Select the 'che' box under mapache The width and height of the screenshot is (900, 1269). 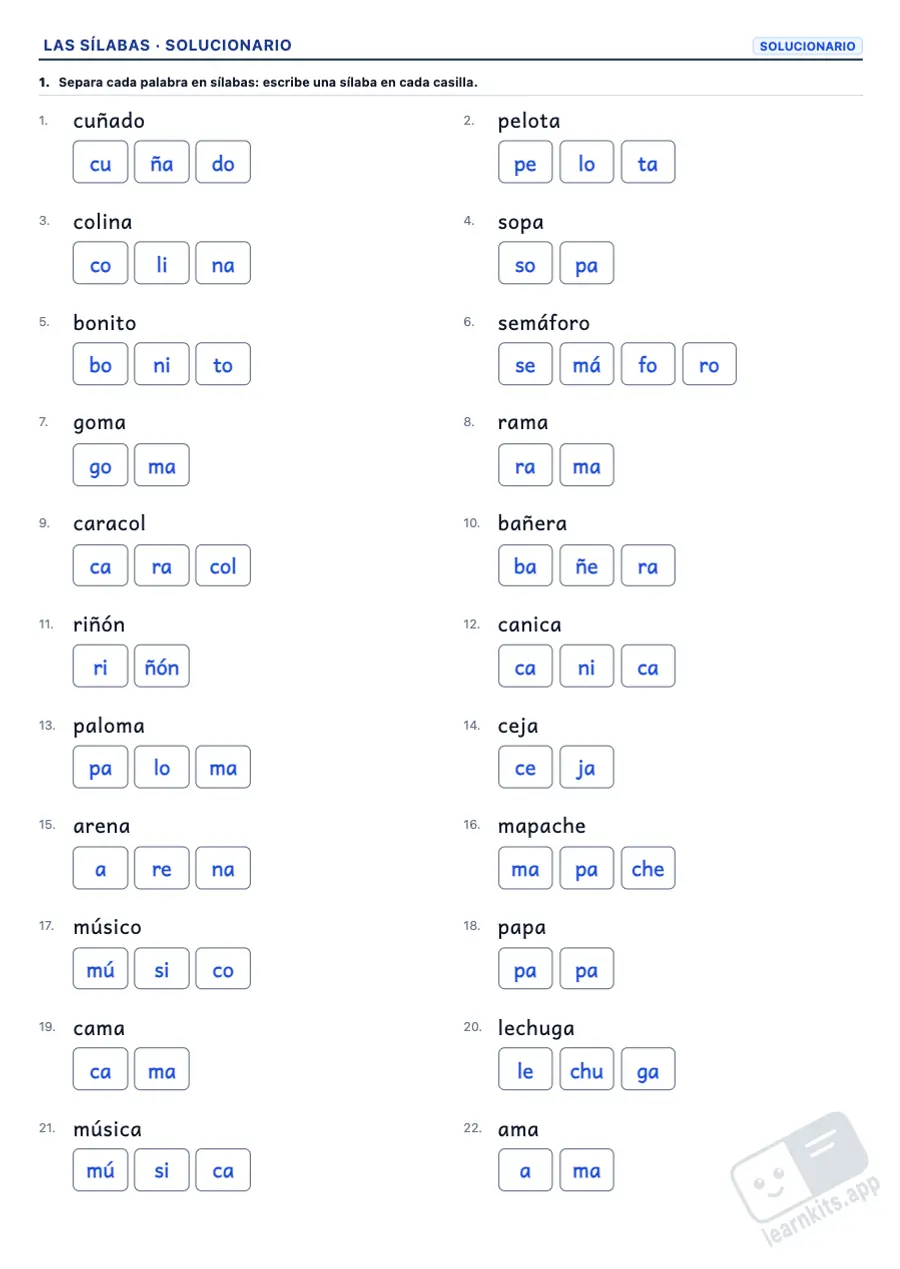pyautogui.click(x=648, y=868)
